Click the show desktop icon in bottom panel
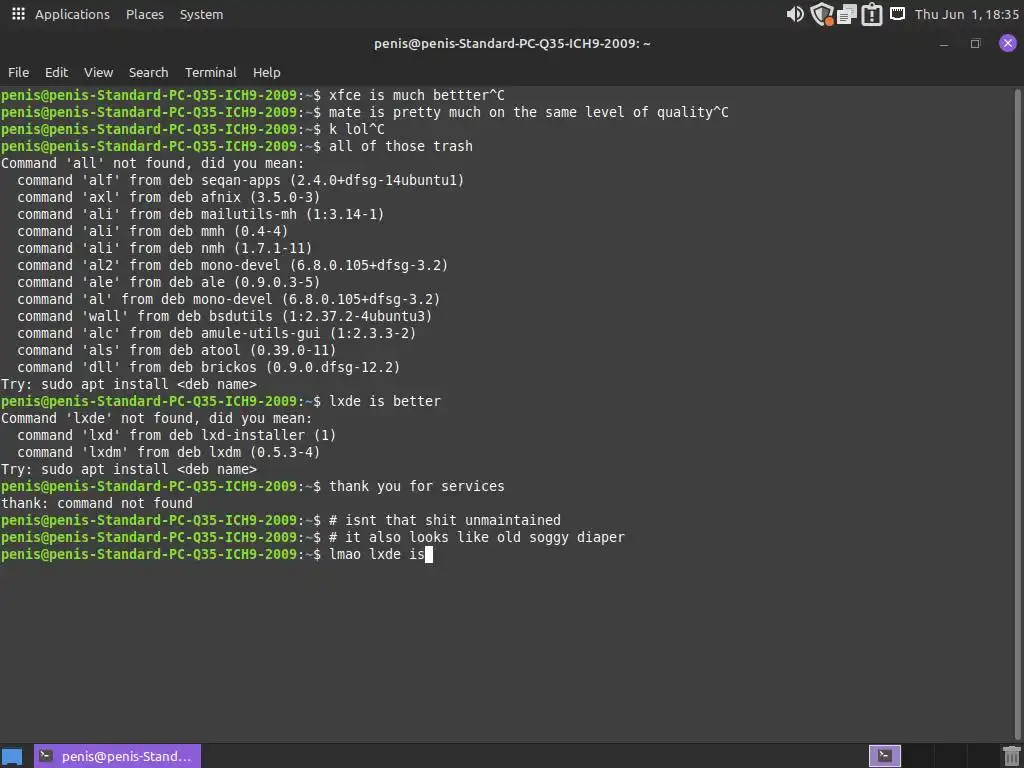The image size is (1024, 768). [12, 756]
